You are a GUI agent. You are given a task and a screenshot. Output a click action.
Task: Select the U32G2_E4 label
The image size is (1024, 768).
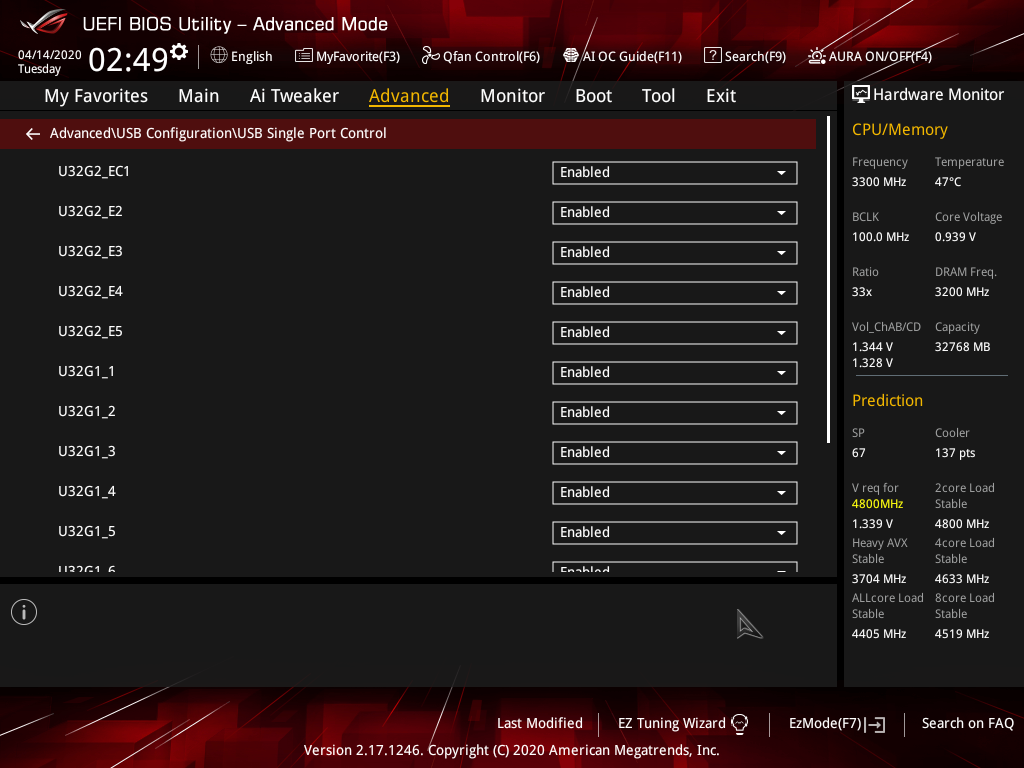tap(90, 291)
